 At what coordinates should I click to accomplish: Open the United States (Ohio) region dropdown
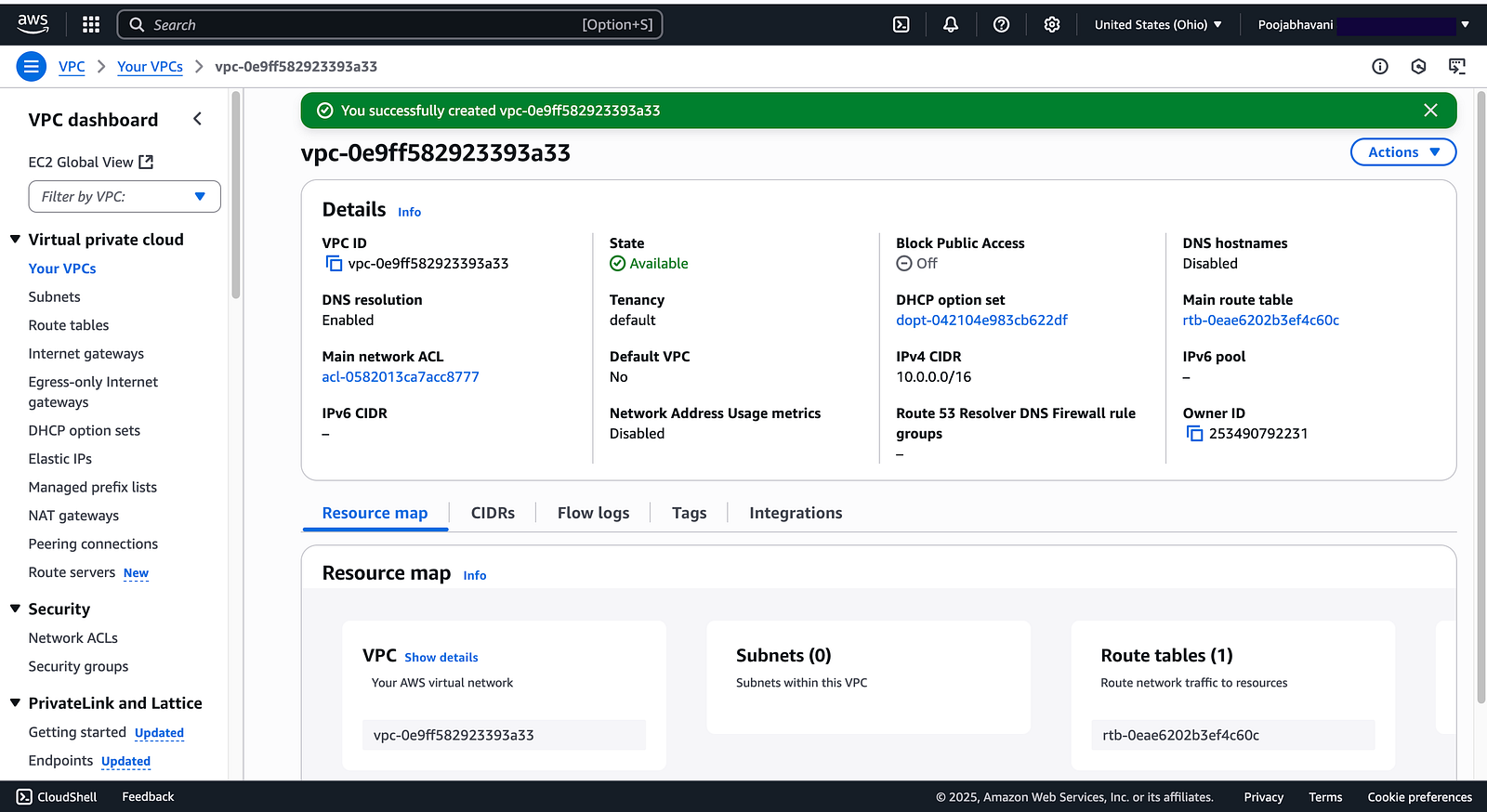click(1158, 25)
